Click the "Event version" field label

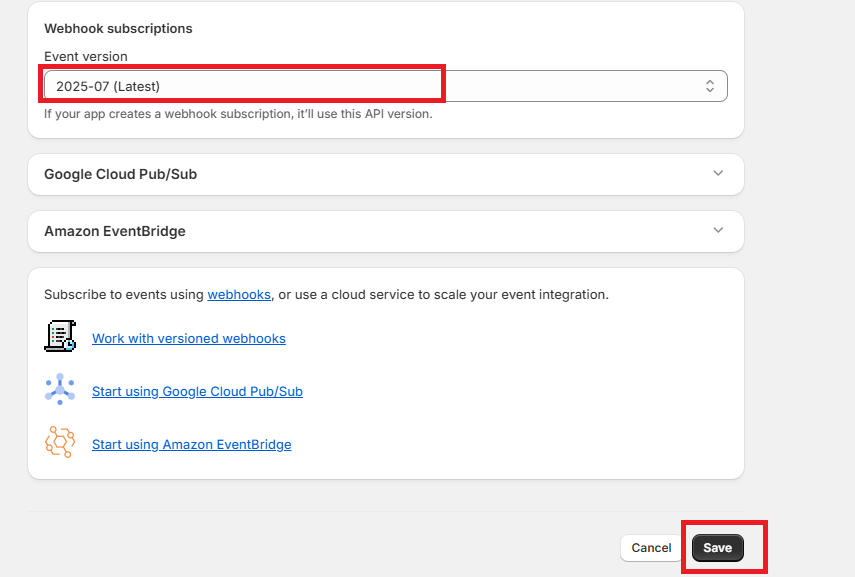86,57
